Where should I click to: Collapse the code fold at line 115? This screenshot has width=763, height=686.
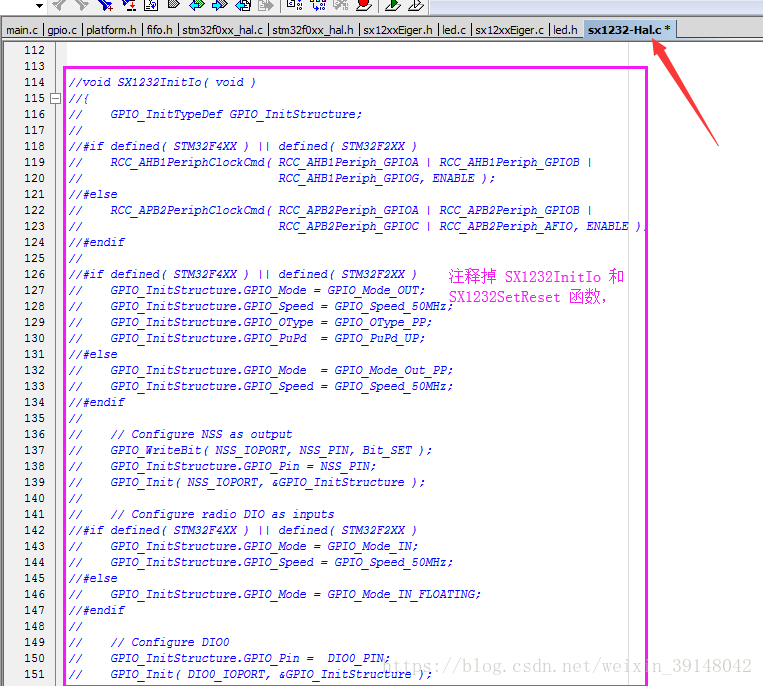click(55, 98)
